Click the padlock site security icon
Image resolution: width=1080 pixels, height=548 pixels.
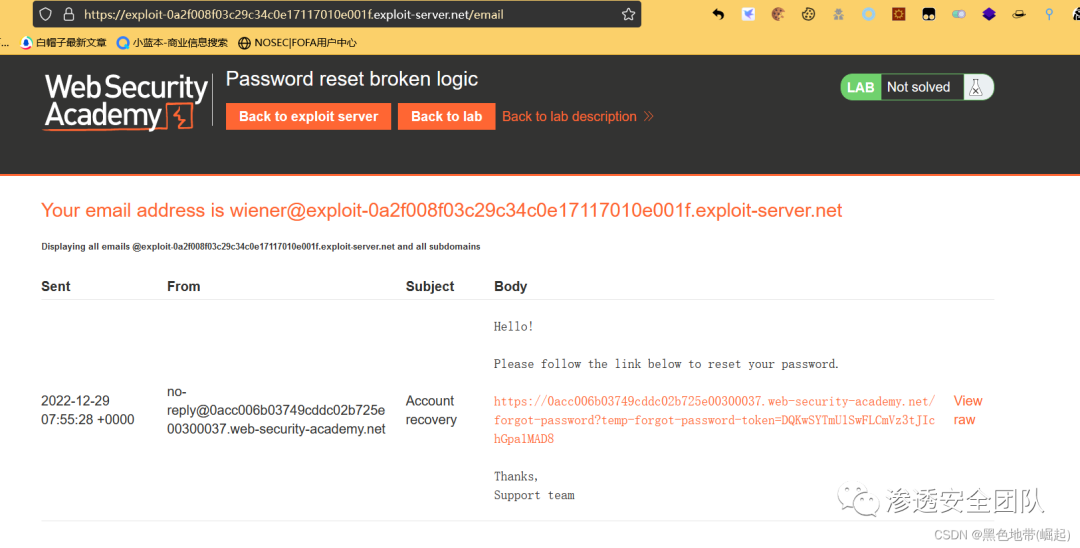tap(68, 14)
